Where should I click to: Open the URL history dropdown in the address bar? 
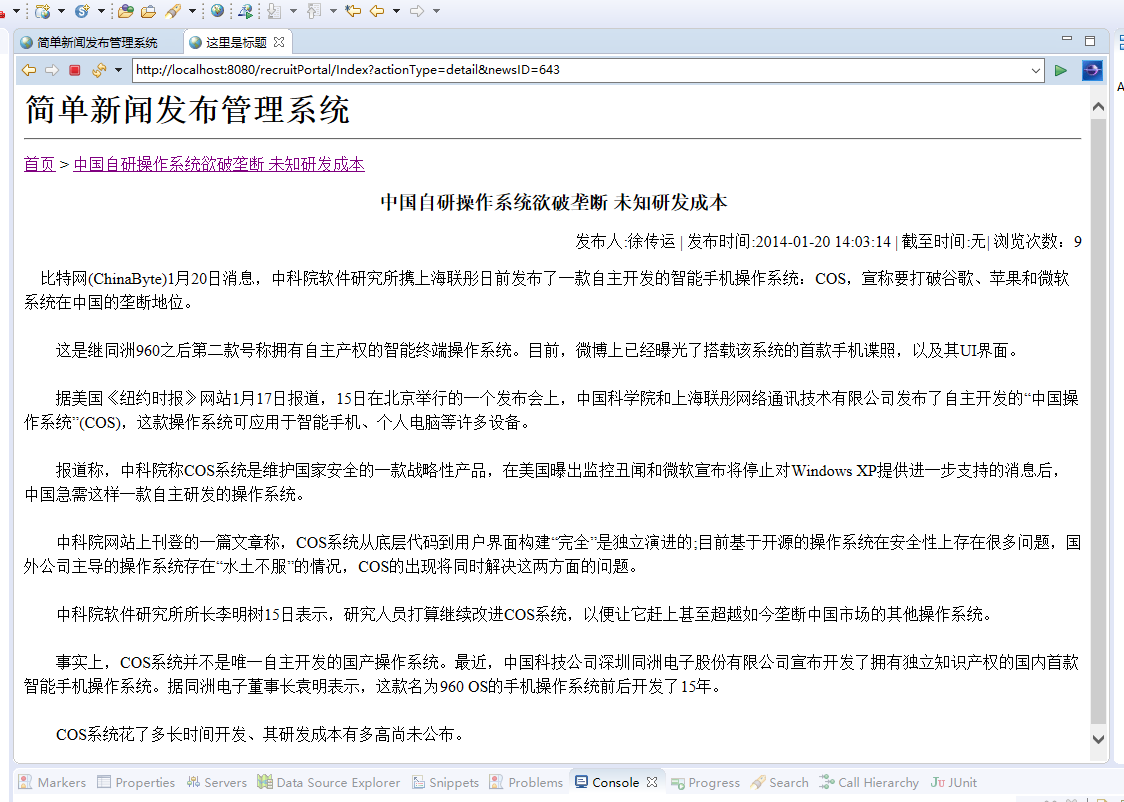[1037, 70]
